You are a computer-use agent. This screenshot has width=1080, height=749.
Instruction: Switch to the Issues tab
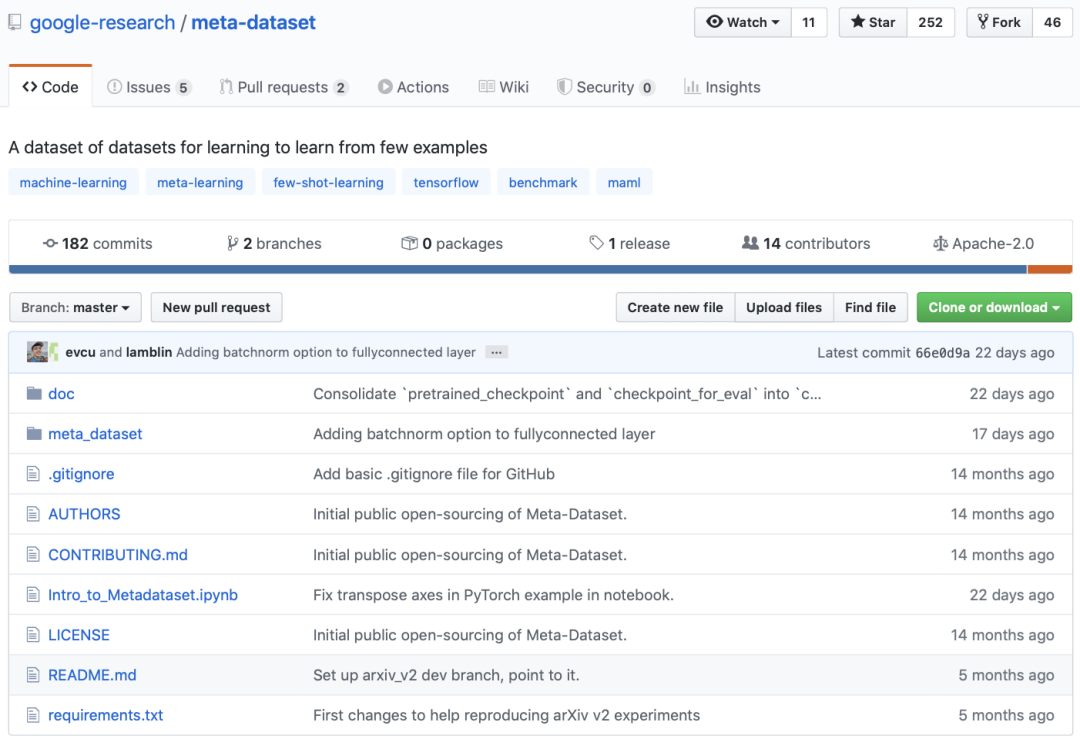pos(148,87)
